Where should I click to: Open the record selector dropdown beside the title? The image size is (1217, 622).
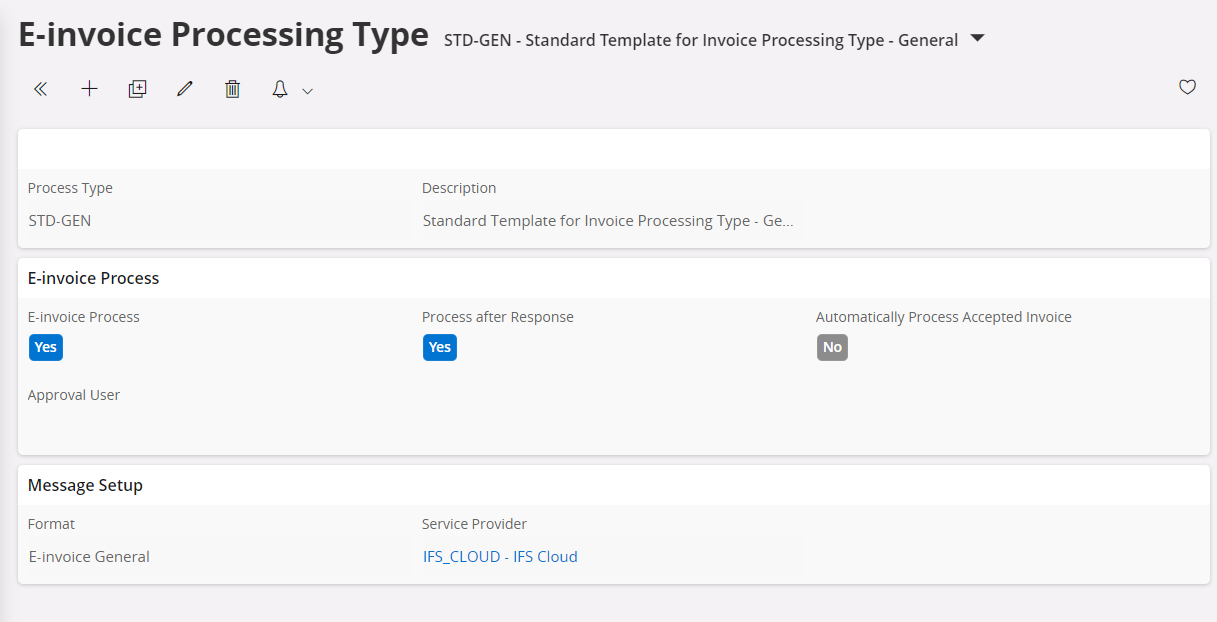pyautogui.click(x=975, y=39)
